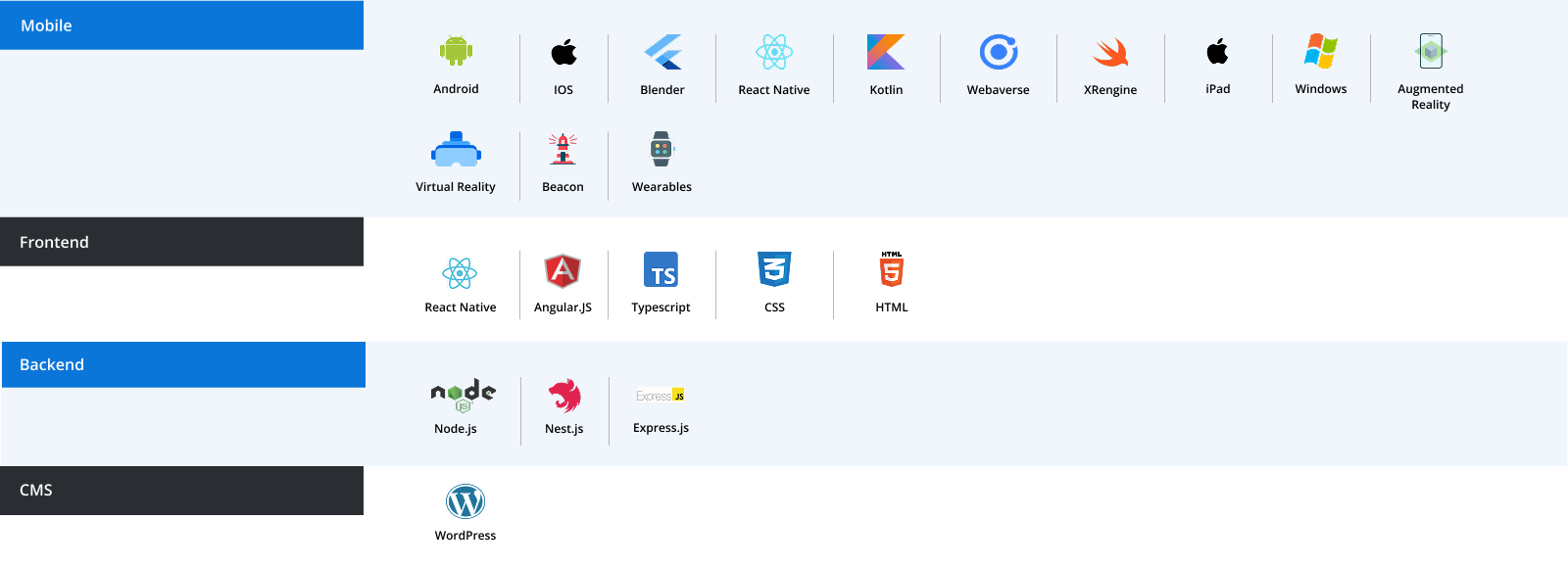Viewport: 1568px width, 567px height.
Task: Click the "IOS" label text
Action: [563, 90]
